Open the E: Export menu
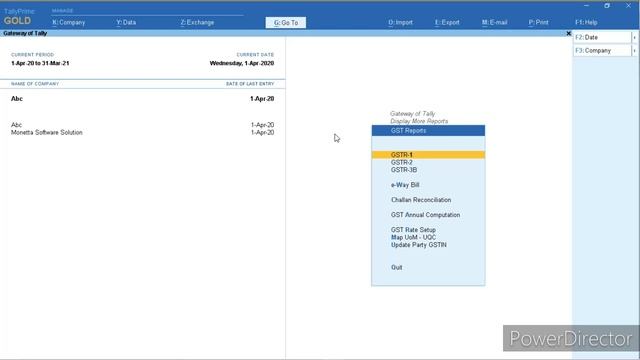640x360 pixels. (x=447, y=22)
